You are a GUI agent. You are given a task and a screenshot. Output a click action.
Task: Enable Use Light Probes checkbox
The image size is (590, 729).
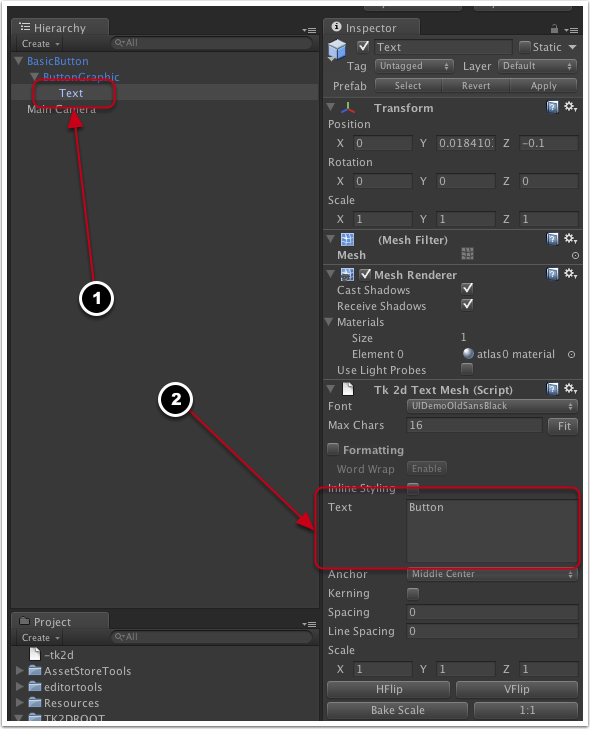pyautogui.click(x=467, y=369)
